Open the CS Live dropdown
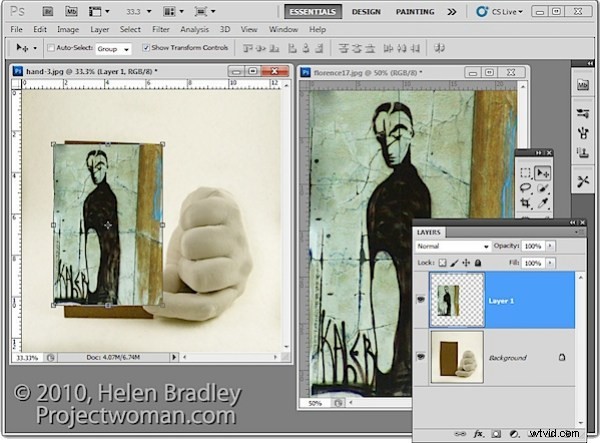The height and width of the screenshot is (443, 600). 499,11
